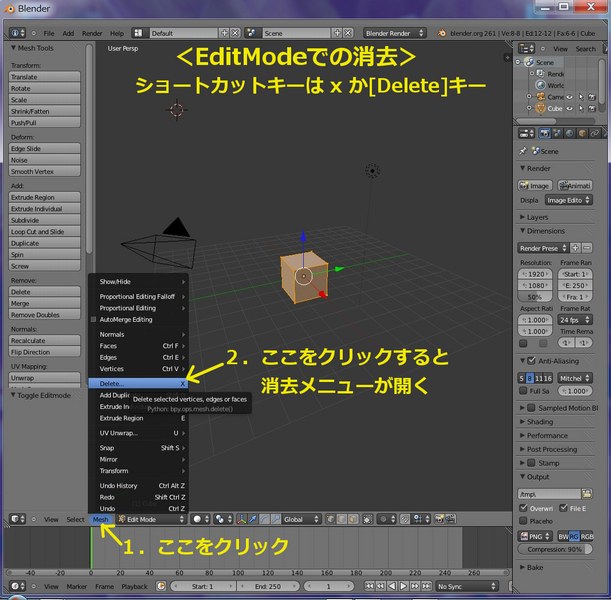
Task: Open the 24 fps frame rate dropdown
Action: click(575, 320)
